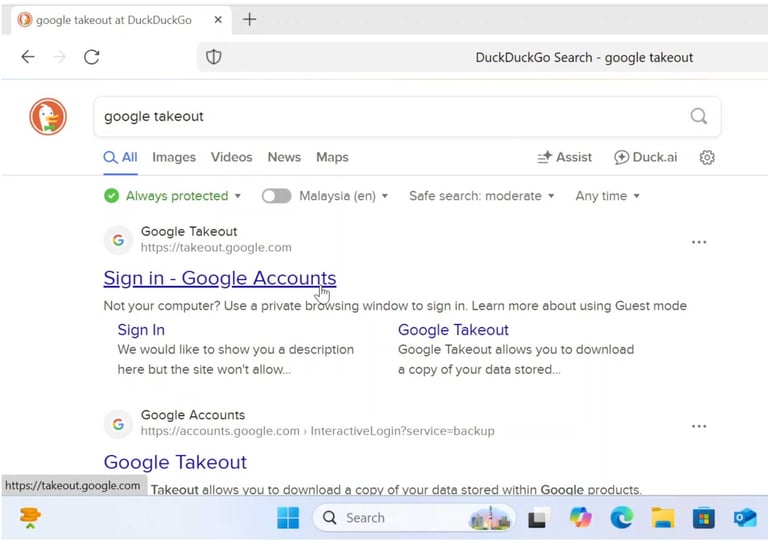
Task: Open Microsoft Edge from the taskbar
Action: 622,518
